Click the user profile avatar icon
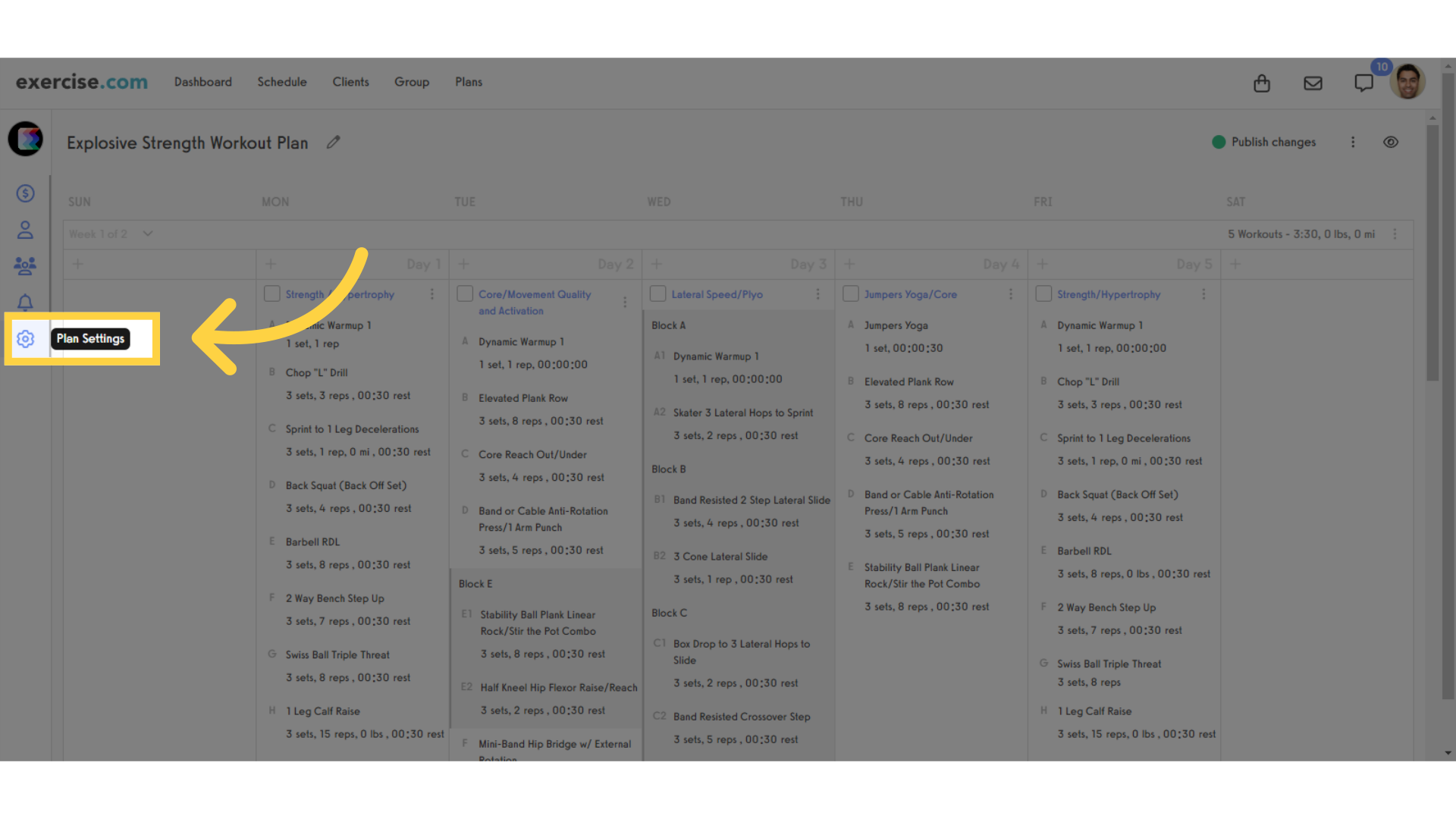 (x=1408, y=82)
